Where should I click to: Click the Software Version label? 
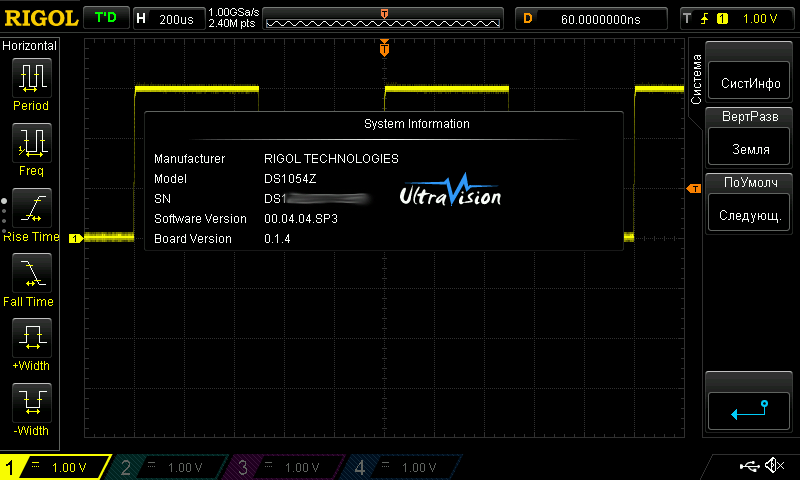[200, 219]
